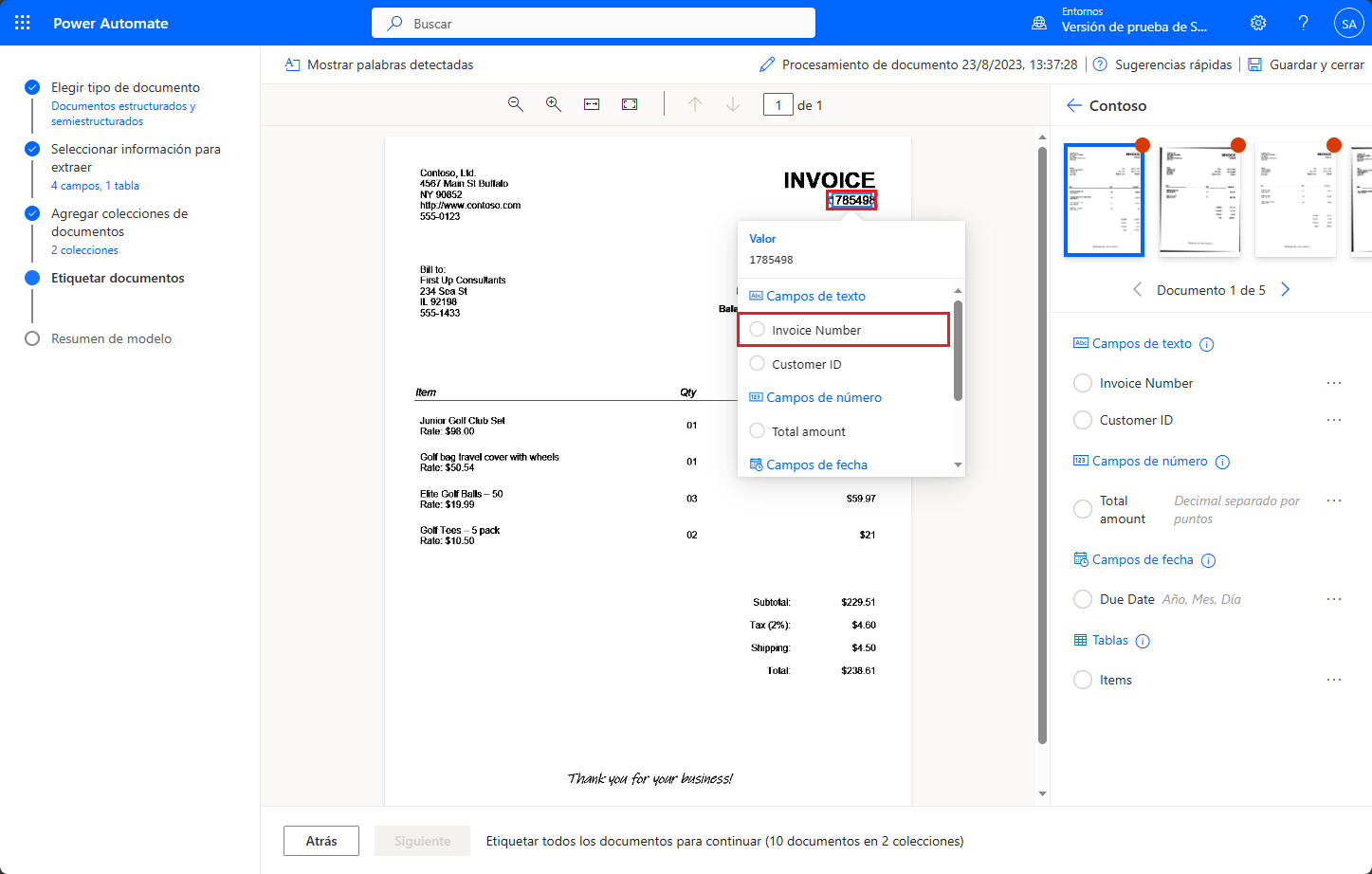This screenshot has width=1372, height=874.
Task: Fit document to page
Action: click(x=630, y=104)
